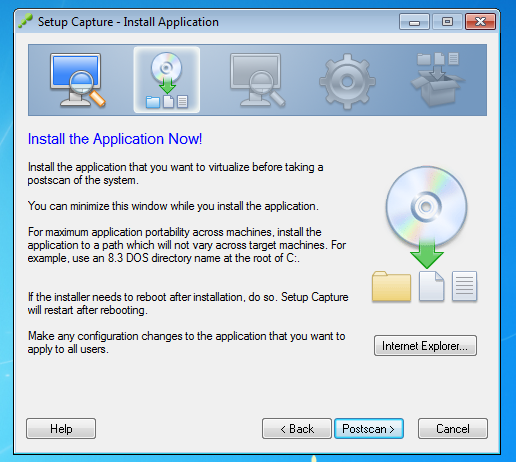Click the greyed Postscan monitor step icon
Image resolution: width=516 pixels, height=462 pixels.
[x=257, y=80]
